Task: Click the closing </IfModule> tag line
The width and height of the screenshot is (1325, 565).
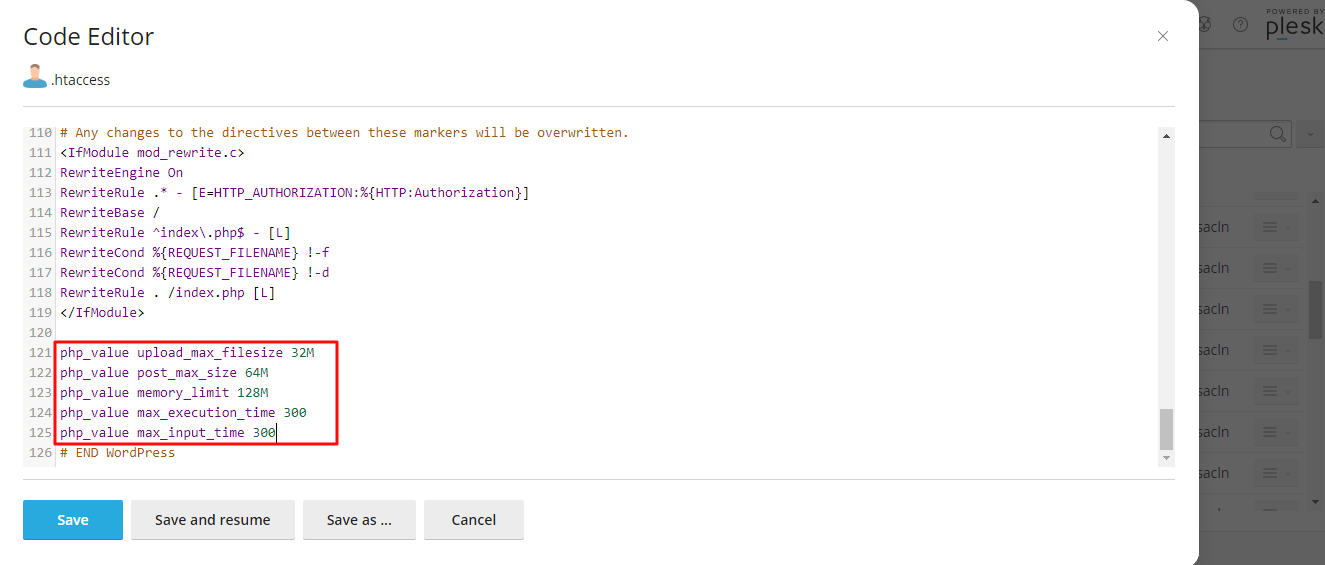Action: click(x=102, y=313)
